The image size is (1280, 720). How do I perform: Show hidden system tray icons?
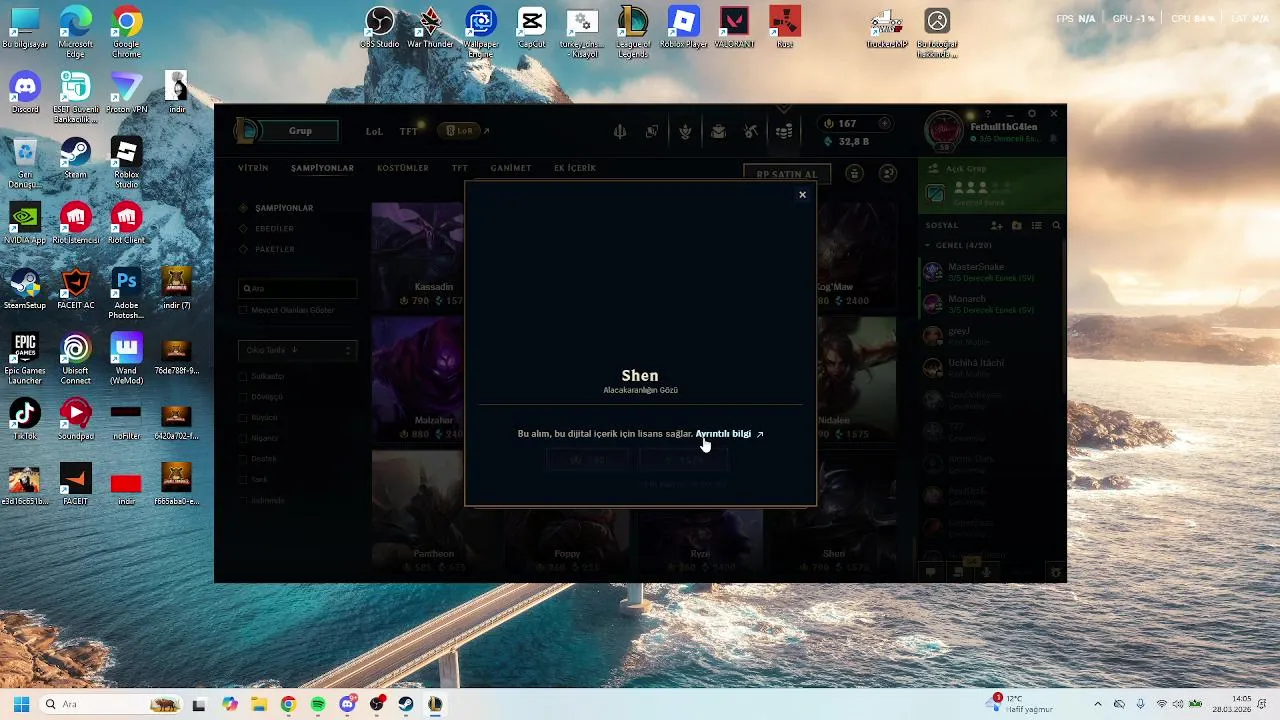pyautogui.click(x=1097, y=704)
